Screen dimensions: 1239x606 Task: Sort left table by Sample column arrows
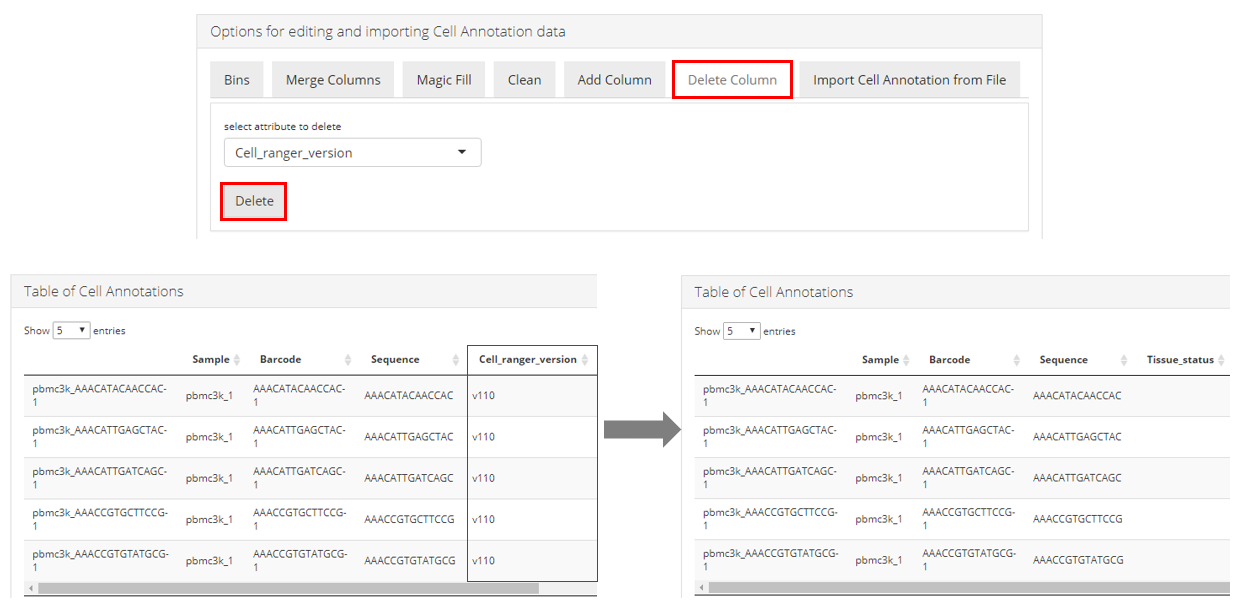click(x=238, y=360)
